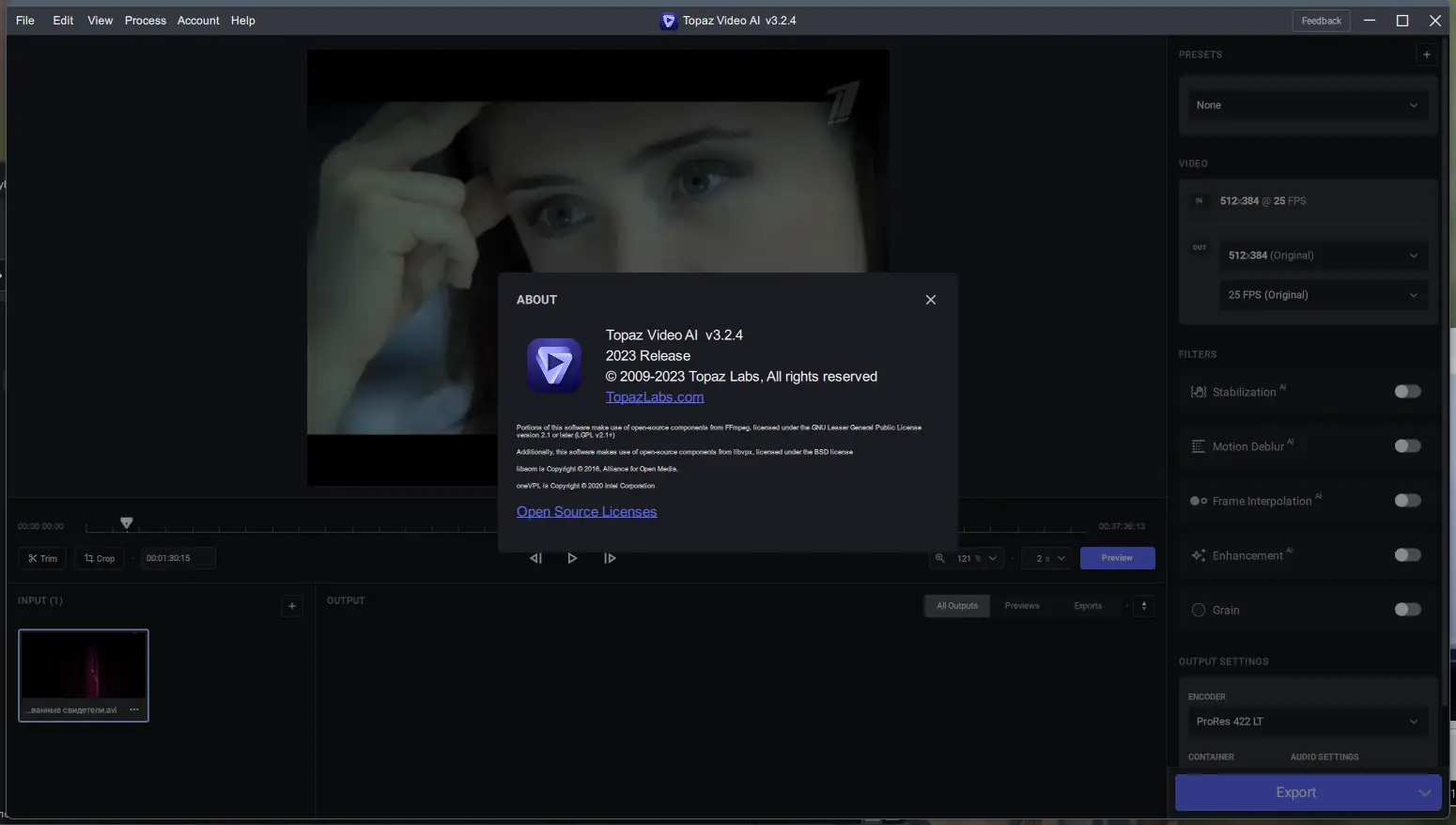Click the output sort order icon
The height and width of the screenshot is (825, 1456).
pos(1144,606)
